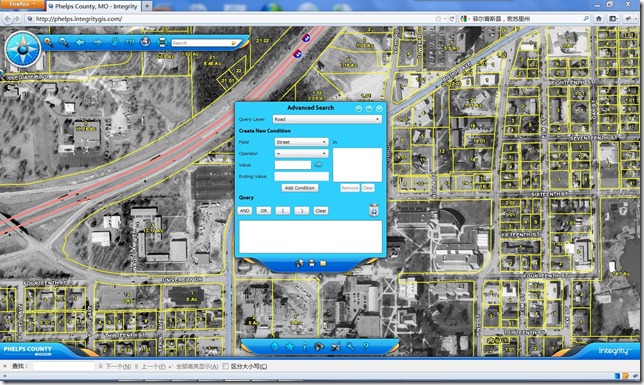Image resolution: width=644 pixels, height=385 pixels.
Task: Click the save query disk icon
Action: pos(312,263)
